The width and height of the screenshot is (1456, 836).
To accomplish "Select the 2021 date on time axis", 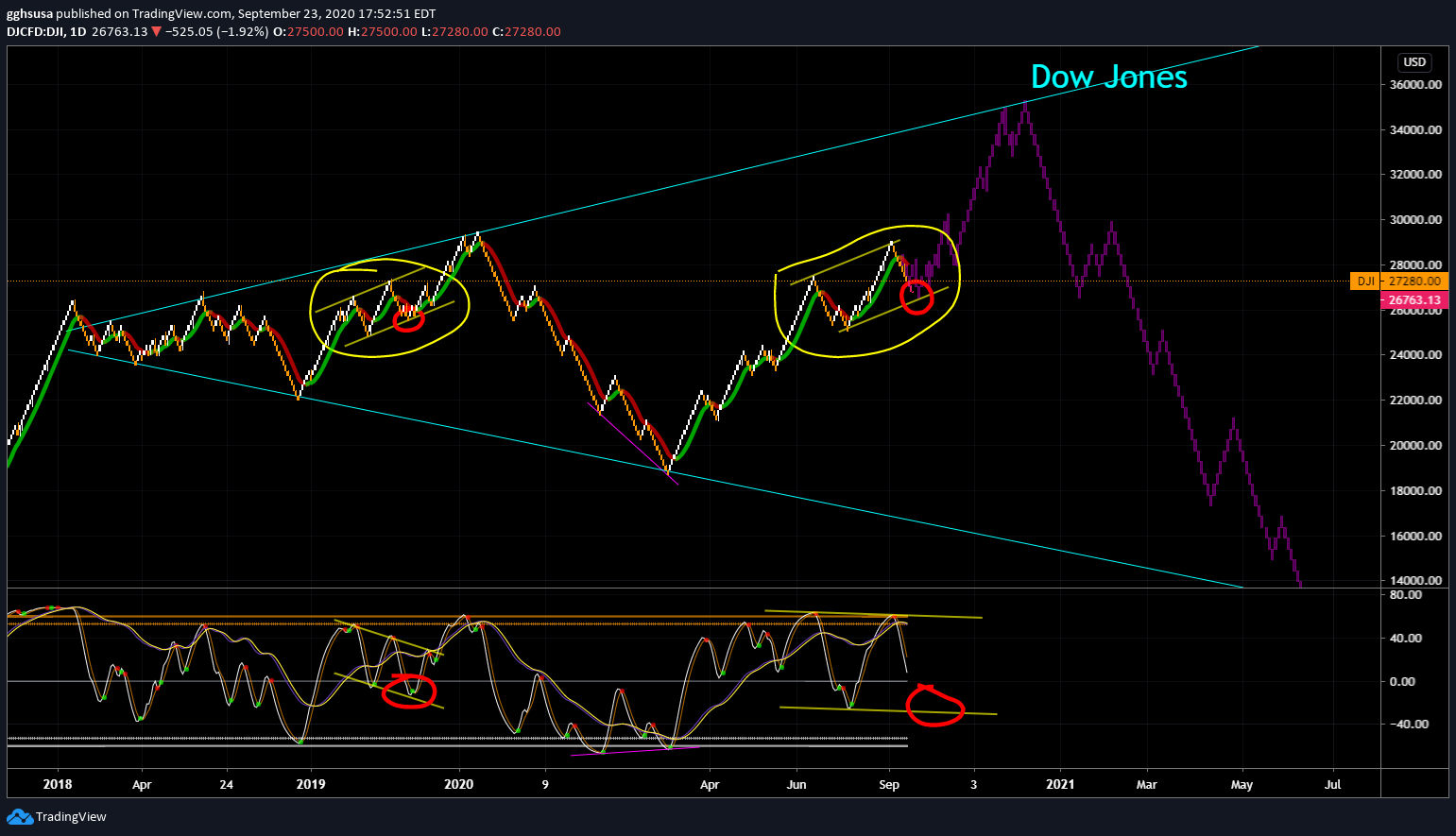I will coord(1060,785).
